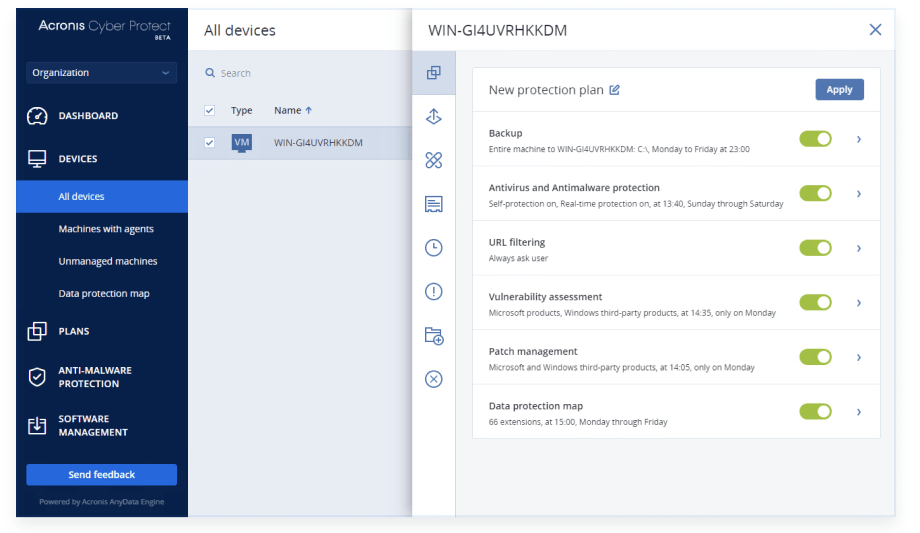Open the Organization dropdown
920x533 pixels.
[102, 73]
